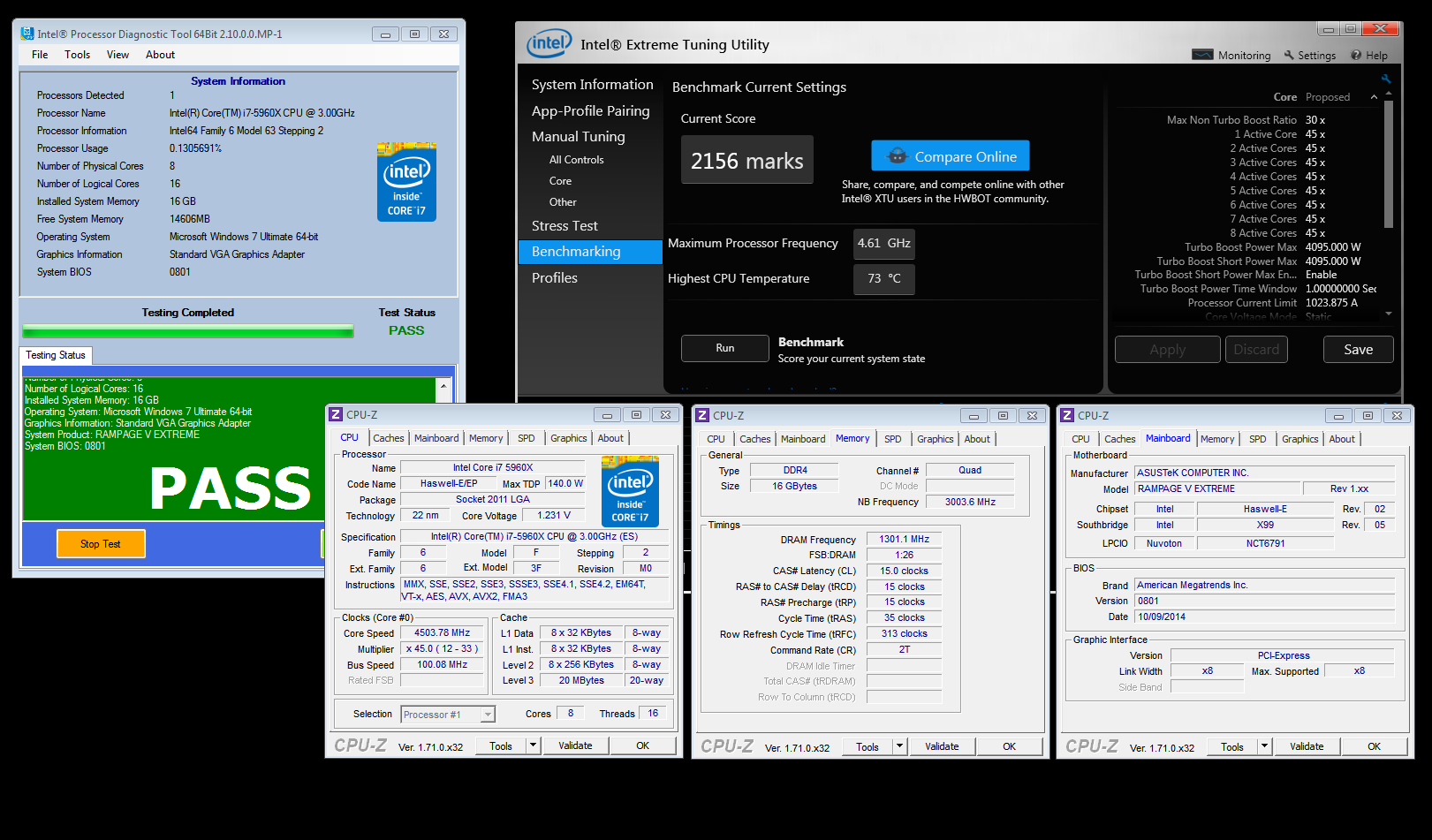Open Processor Selection dropdown in CPU-Z
Screen dimensions: 1432x840
click(x=448, y=715)
